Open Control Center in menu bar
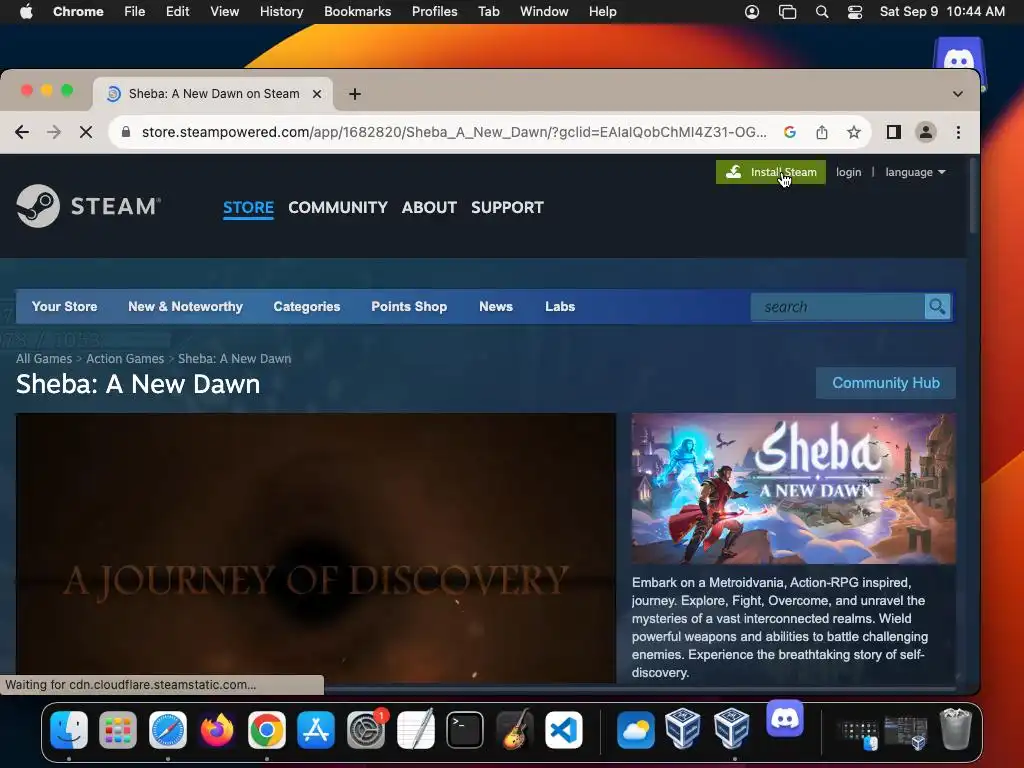The height and width of the screenshot is (768, 1024). [x=855, y=12]
